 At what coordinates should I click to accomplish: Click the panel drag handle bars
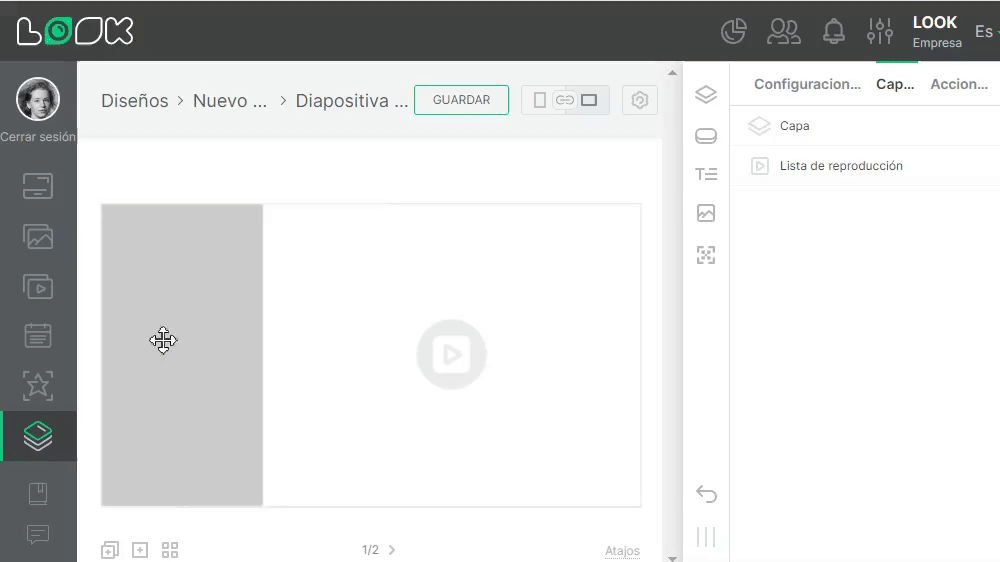click(706, 537)
